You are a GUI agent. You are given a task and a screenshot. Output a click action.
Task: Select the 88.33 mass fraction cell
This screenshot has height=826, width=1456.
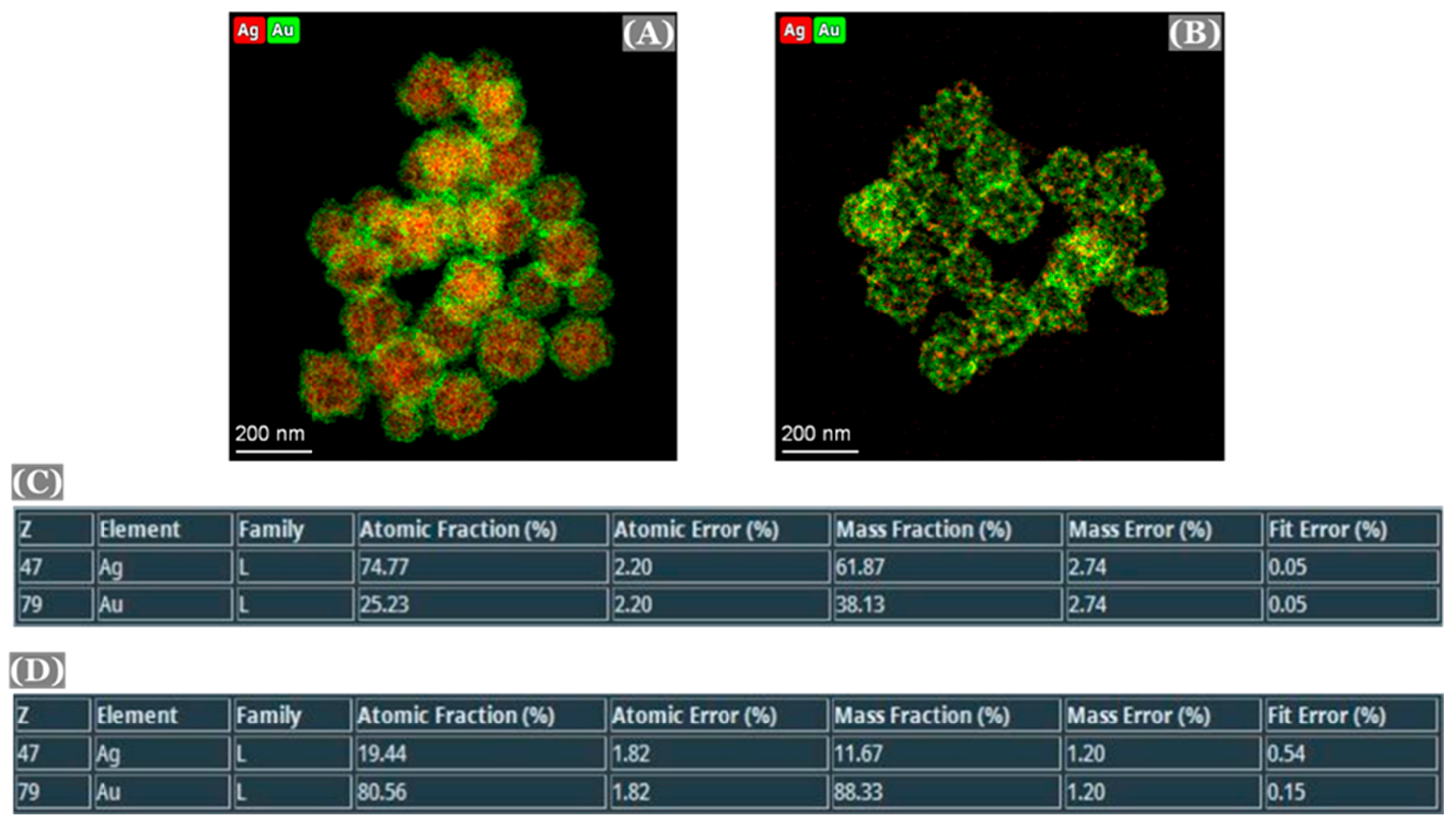click(857, 791)
